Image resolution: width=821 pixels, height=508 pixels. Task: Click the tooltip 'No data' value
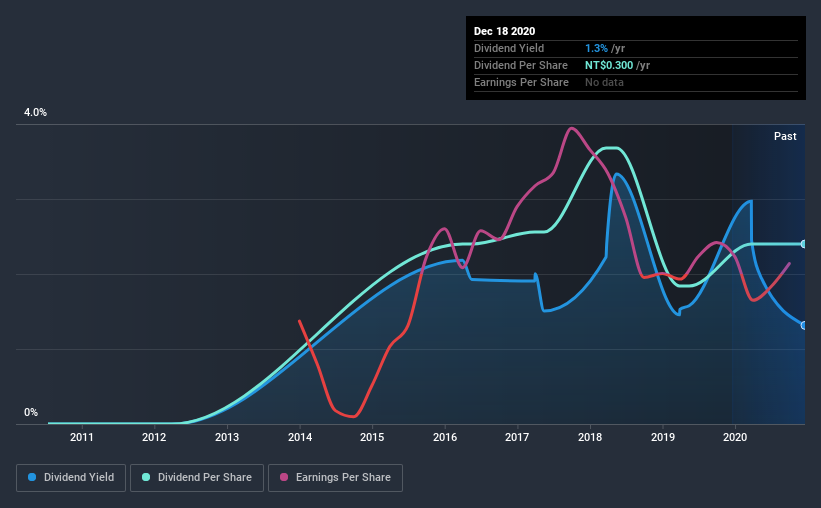604,82
